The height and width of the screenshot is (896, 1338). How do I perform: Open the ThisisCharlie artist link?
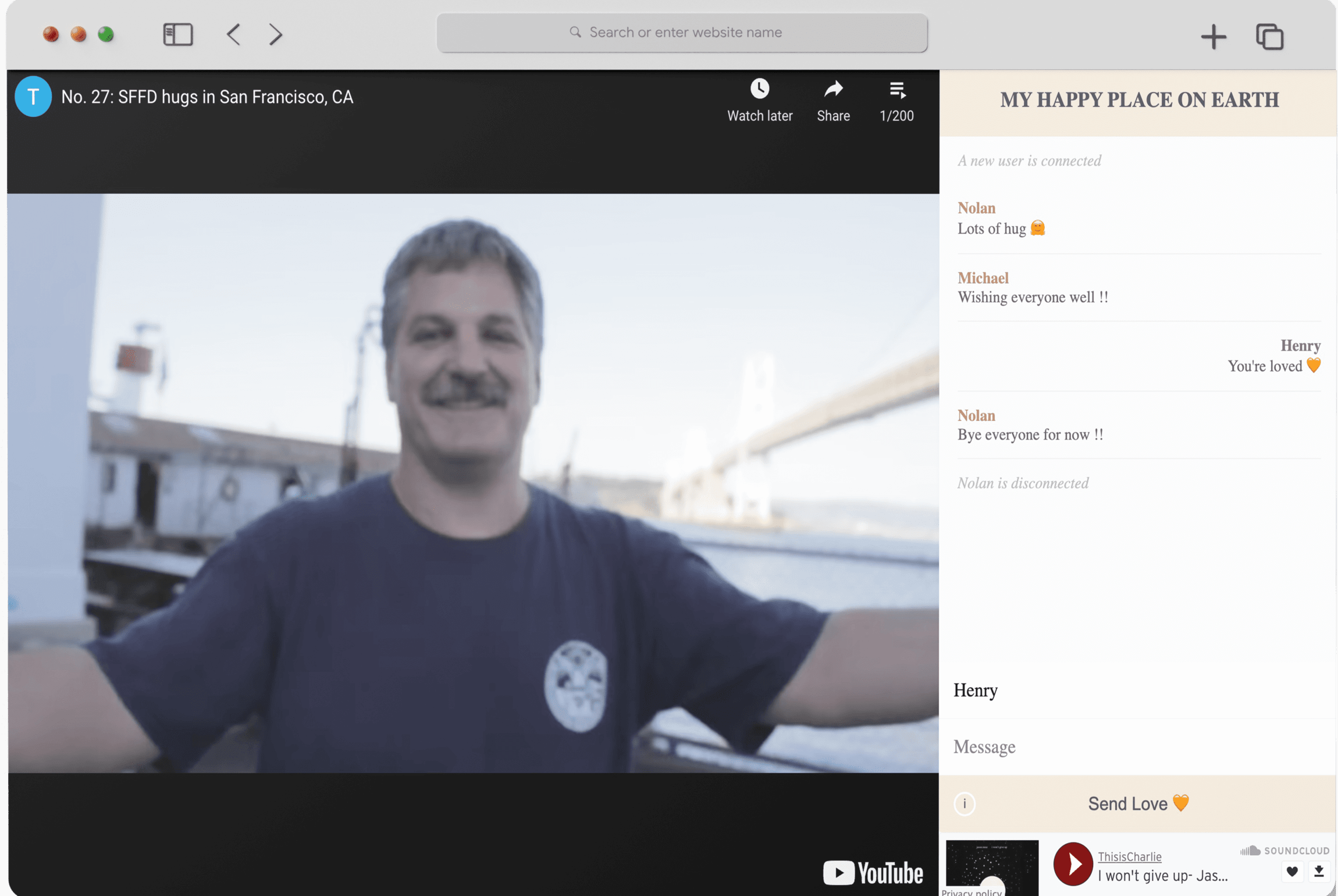(x=1129, y=856)
